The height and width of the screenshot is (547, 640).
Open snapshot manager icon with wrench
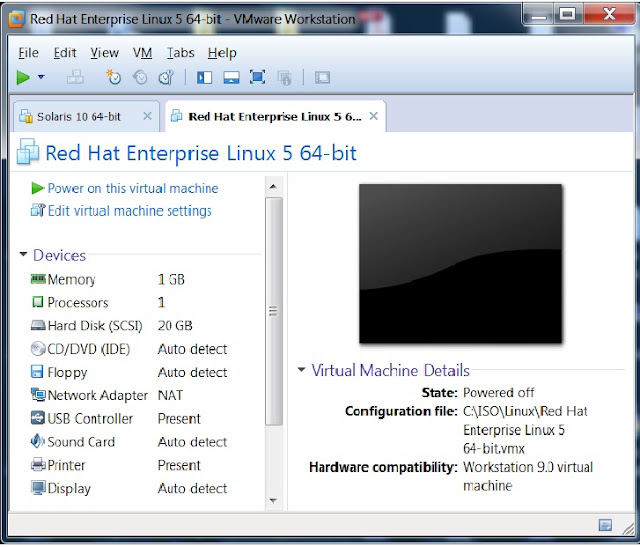[166, 77]
